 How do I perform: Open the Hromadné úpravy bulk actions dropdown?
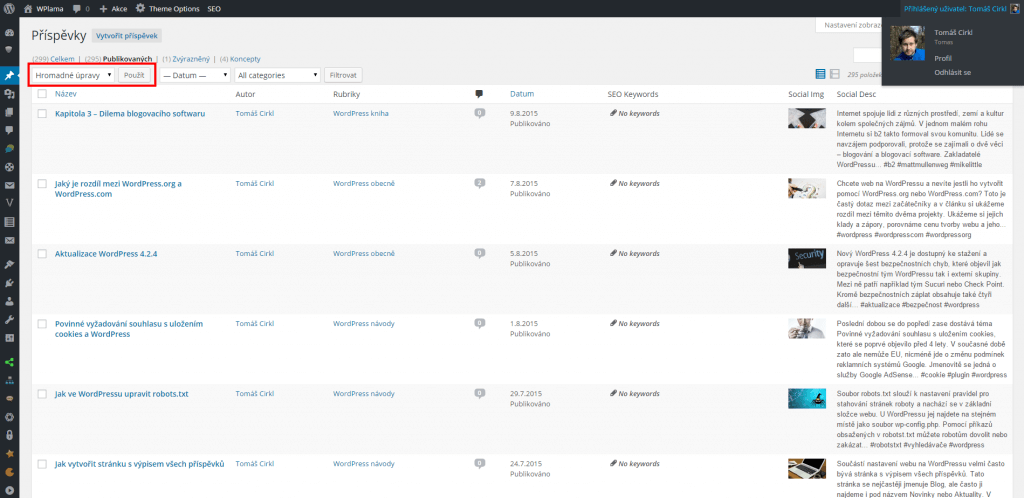point(73,75)
